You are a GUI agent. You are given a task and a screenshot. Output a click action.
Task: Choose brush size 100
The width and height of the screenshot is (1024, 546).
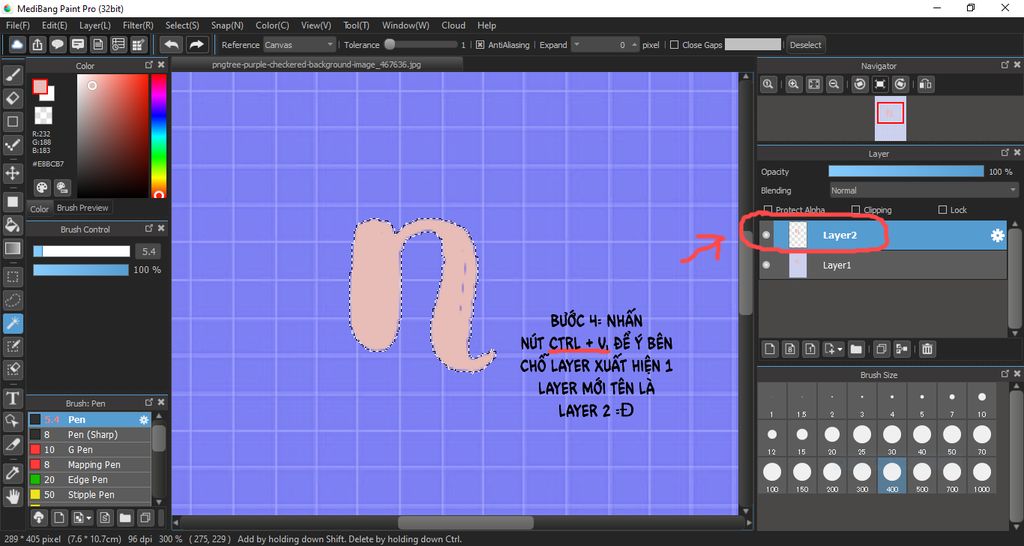771,475
